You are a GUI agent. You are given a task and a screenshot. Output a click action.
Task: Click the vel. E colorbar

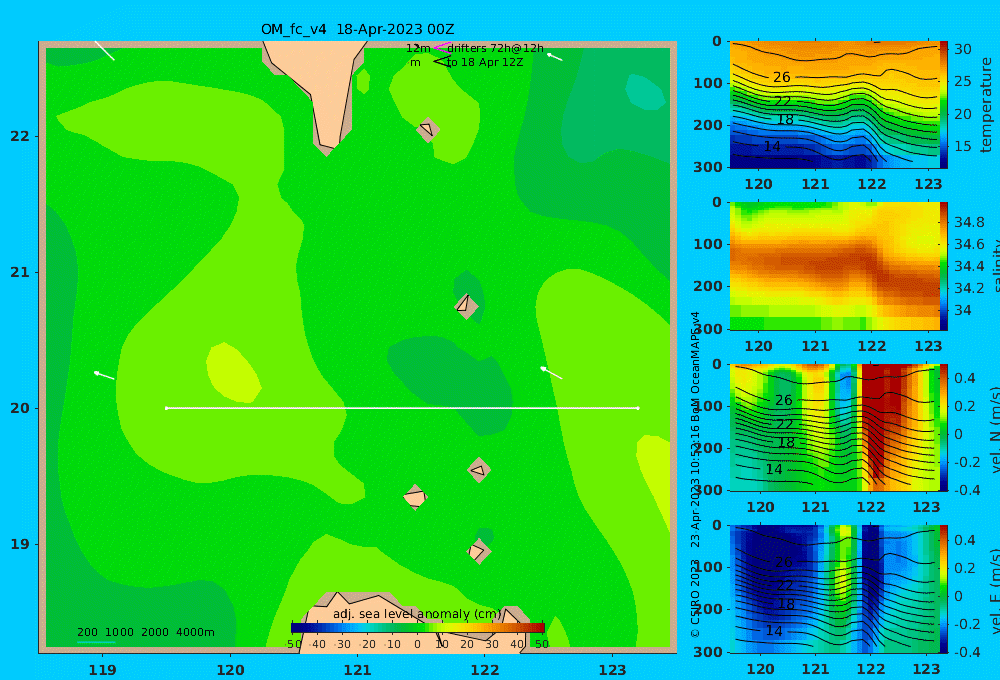click(x=943, y=589)
